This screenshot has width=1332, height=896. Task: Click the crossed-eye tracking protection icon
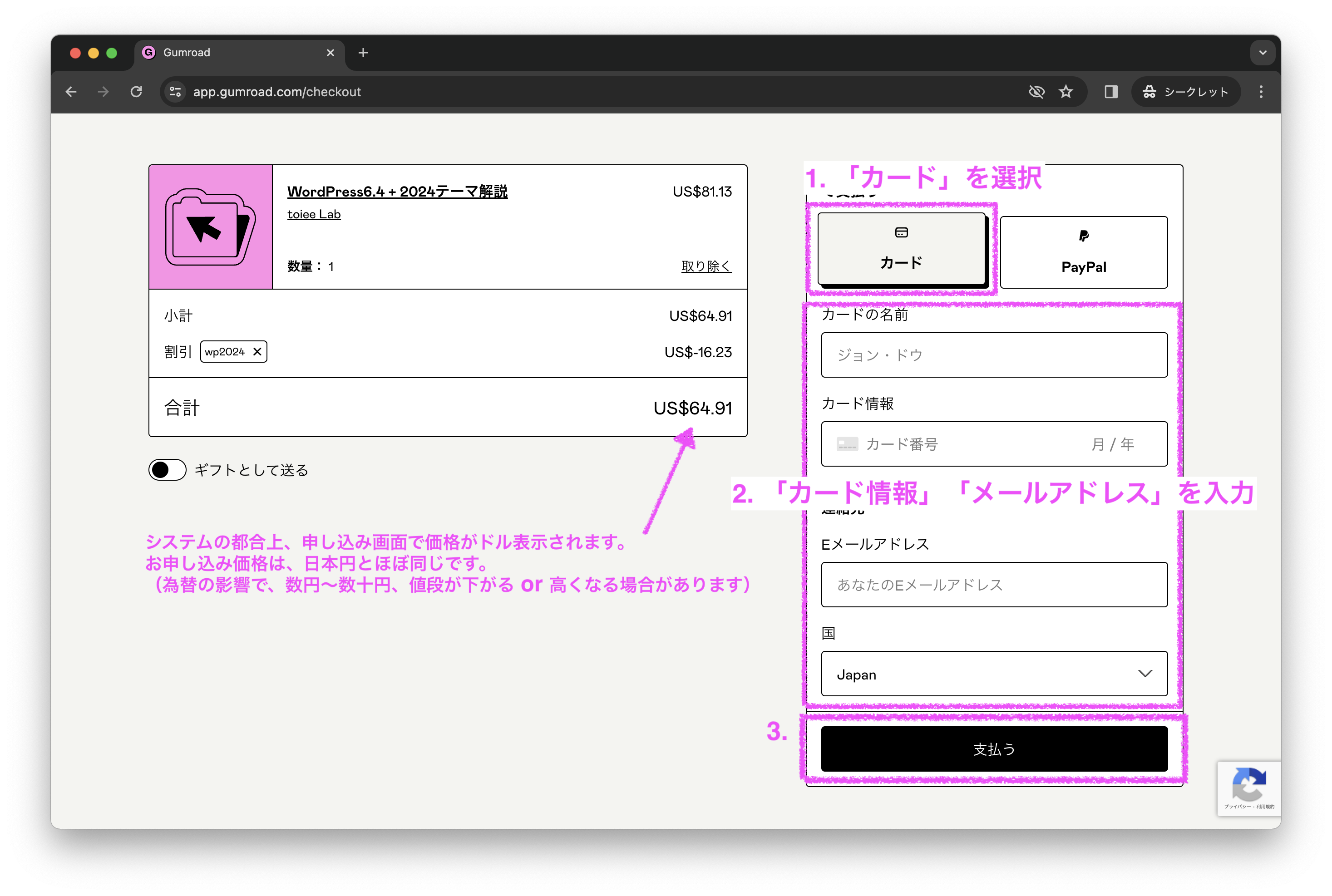coord(1036,91)
